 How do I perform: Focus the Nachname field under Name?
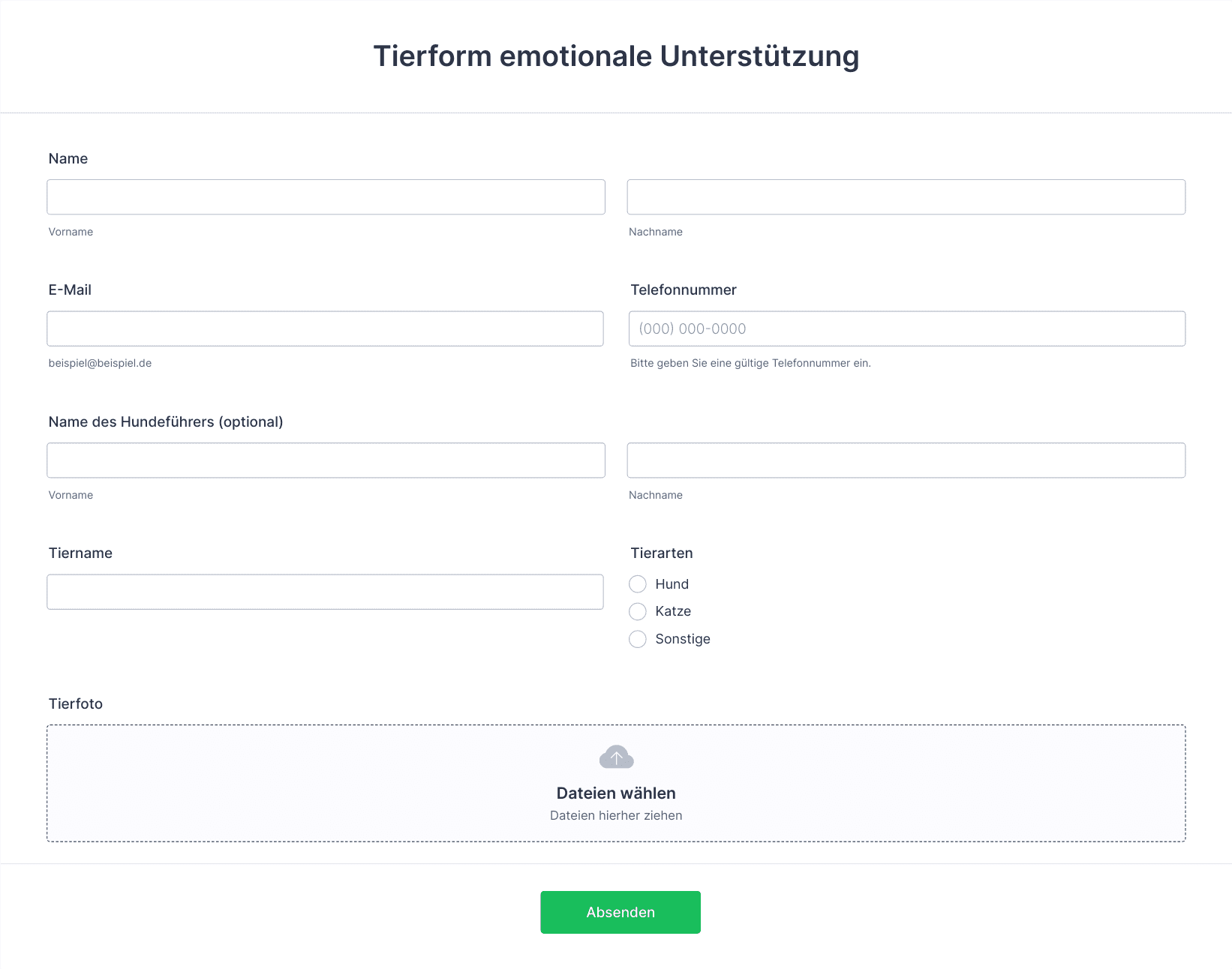(x=906, y=197)
